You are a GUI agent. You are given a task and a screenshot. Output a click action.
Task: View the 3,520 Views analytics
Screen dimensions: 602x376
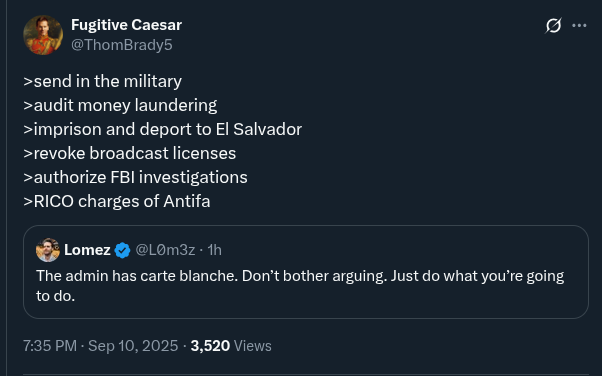coord(231,346)
